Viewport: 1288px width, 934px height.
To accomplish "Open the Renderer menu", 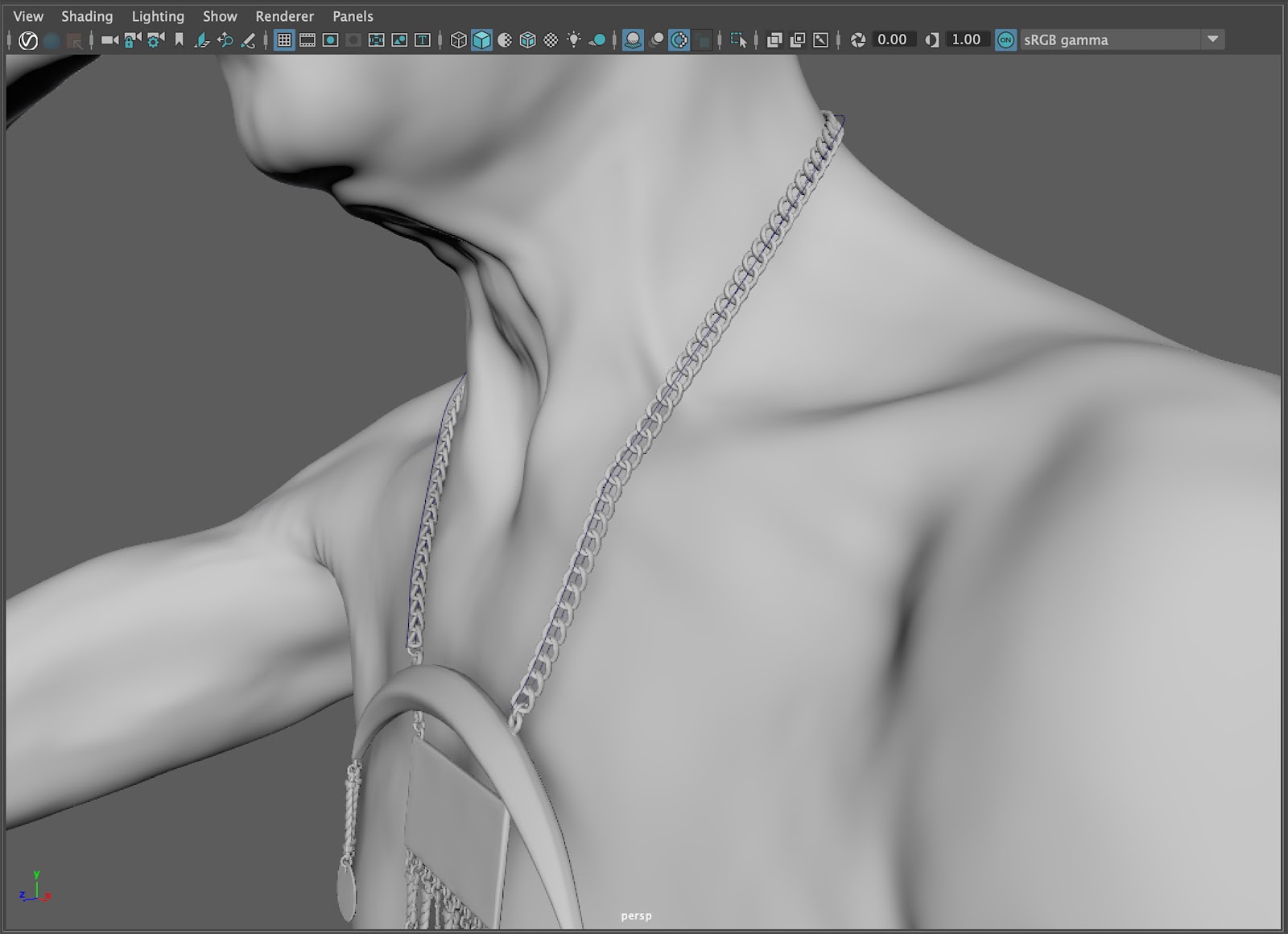I will [284, 16].
